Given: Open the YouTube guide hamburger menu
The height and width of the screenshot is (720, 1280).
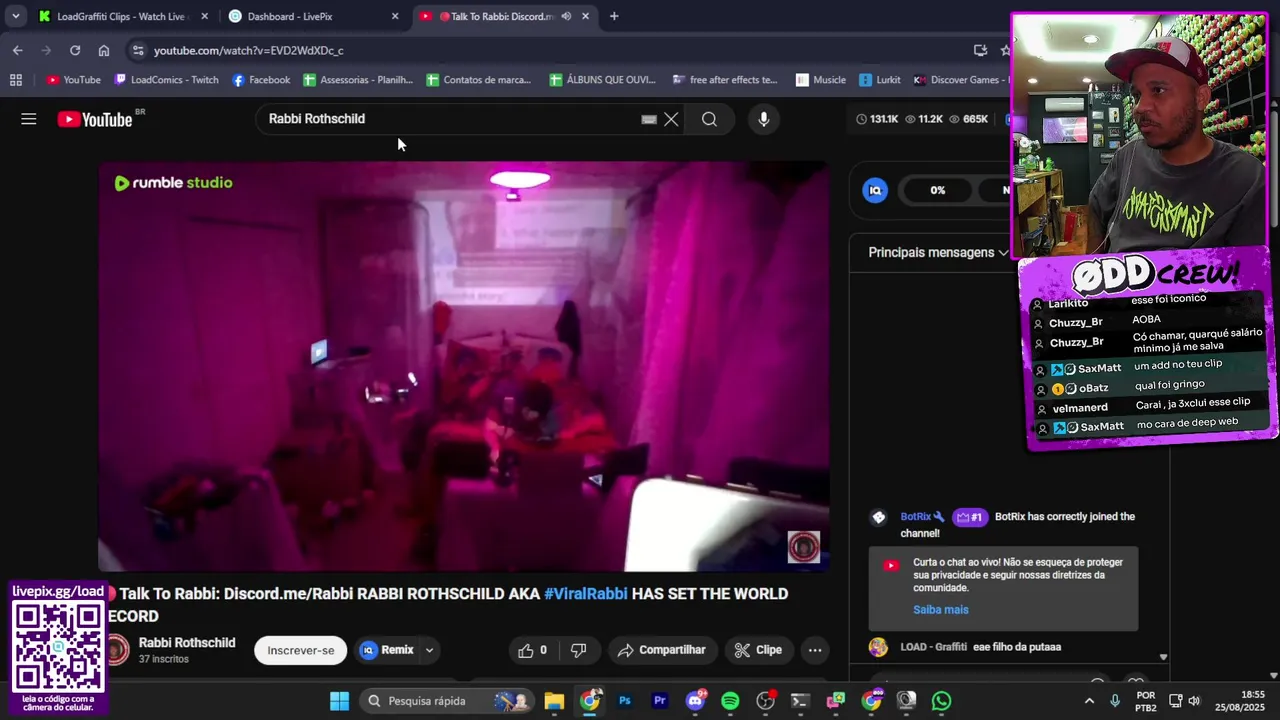Looking at the screenshot, I should [x=29, y=119].
